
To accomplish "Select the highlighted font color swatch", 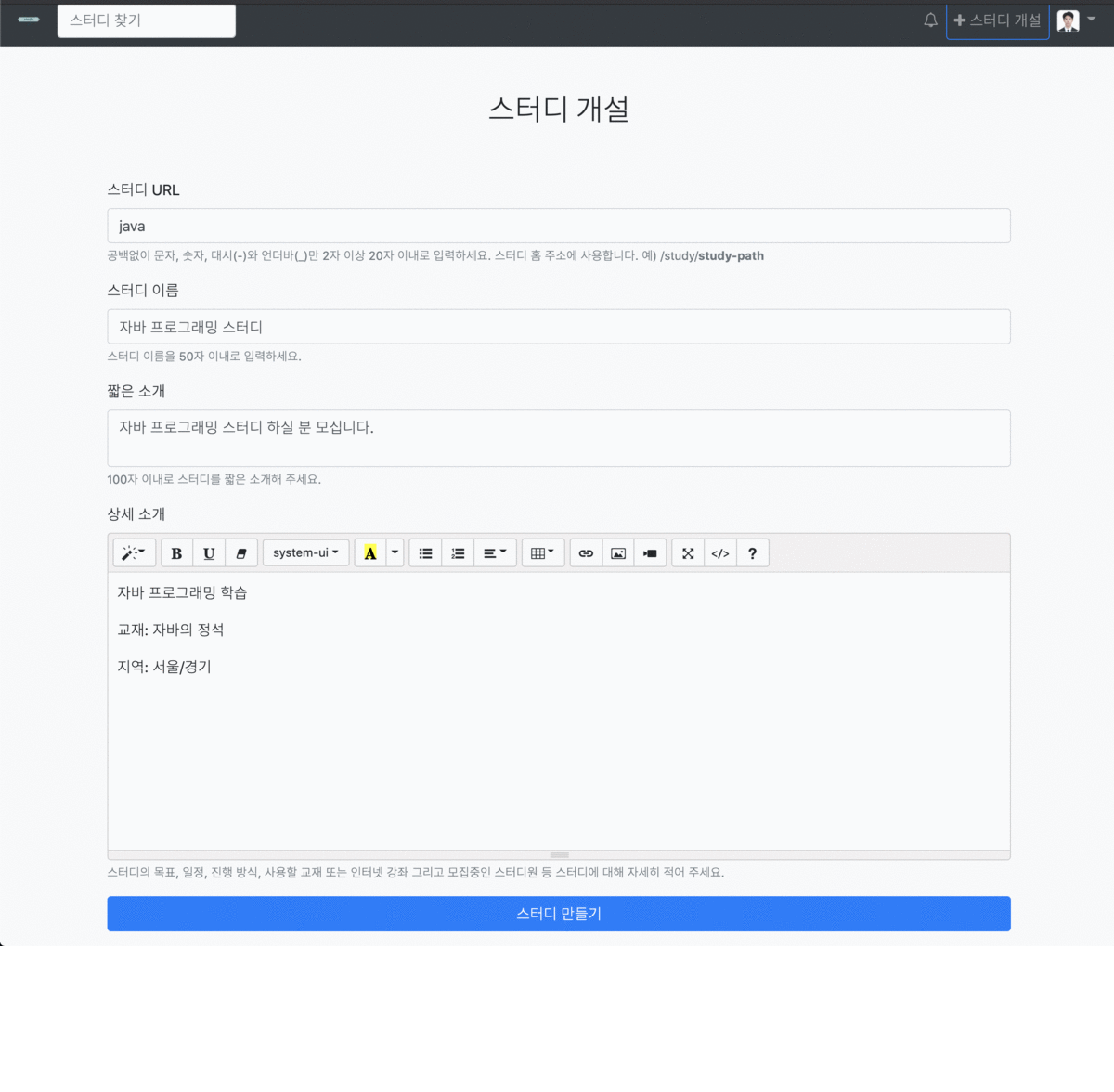I will pos(370,552).
